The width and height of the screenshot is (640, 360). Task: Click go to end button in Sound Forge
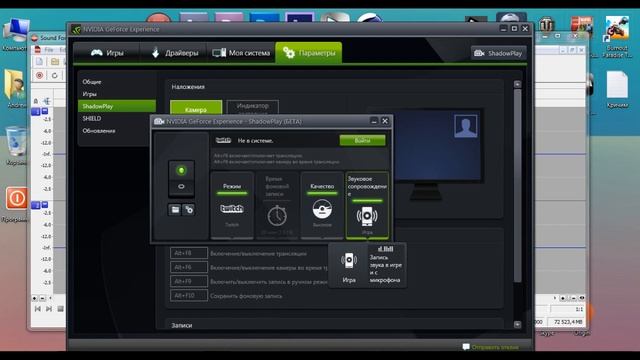(x=49, y=309)
